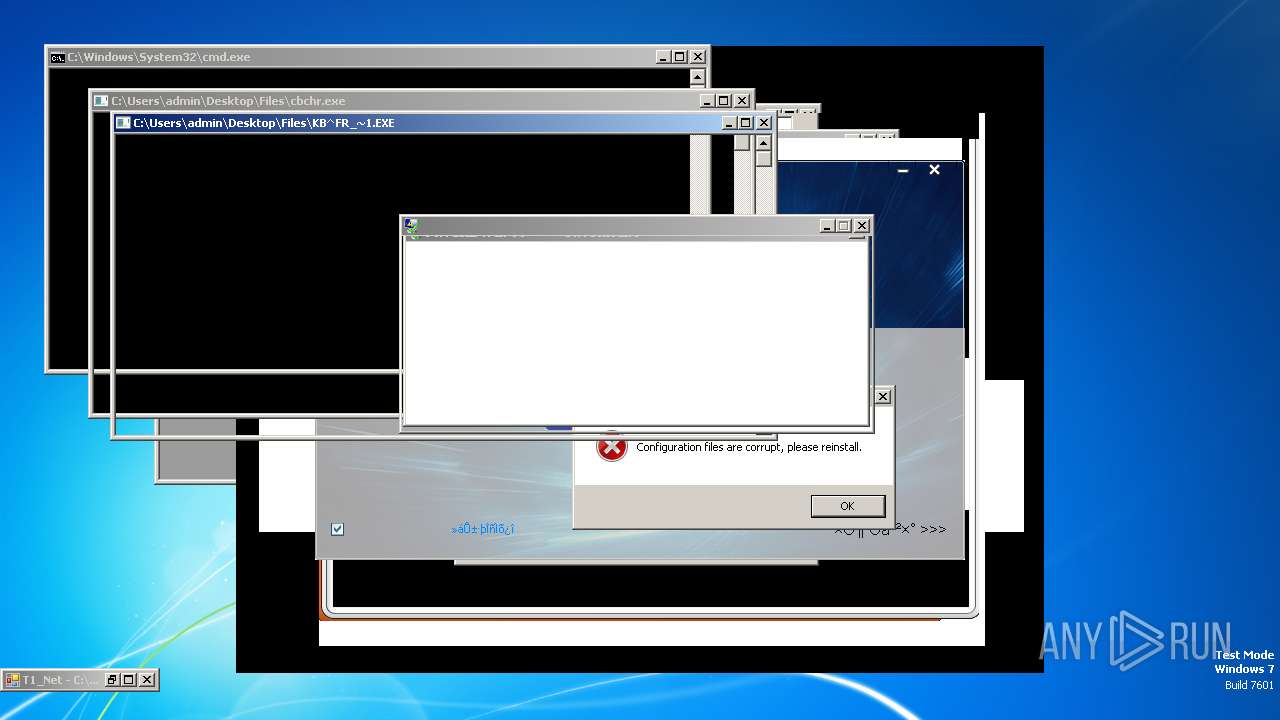The height and width of the screenshot is (720, 1280).
Task: Minimize the cmd.exe console window
Action: [664, 57]
